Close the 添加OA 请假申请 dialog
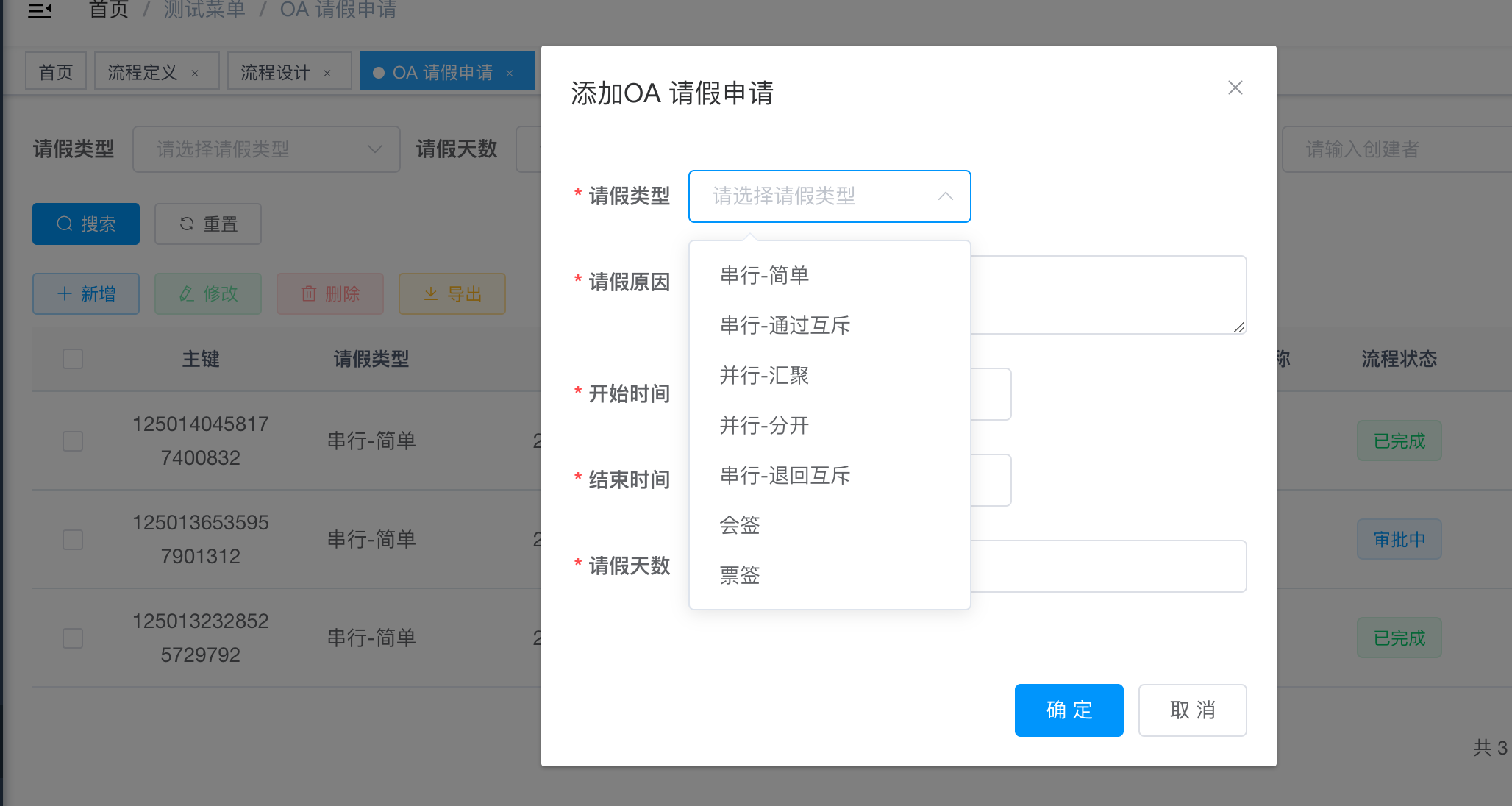 pos(1235,88)
